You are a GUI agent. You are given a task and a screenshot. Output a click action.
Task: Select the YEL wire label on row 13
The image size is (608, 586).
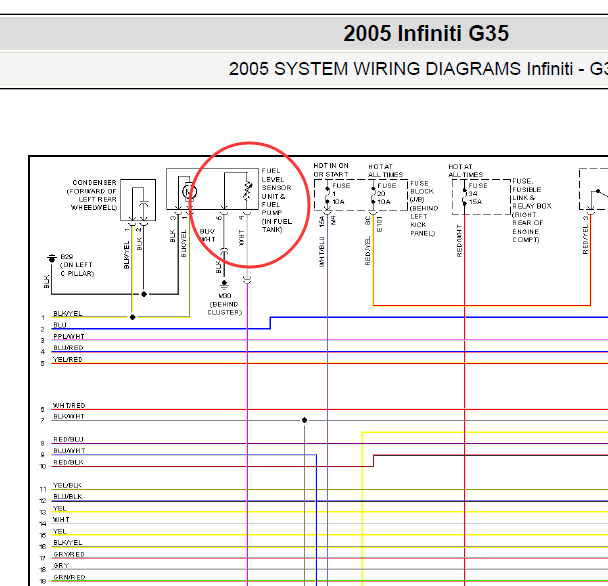pyautogui.click(x=60, y=508)
